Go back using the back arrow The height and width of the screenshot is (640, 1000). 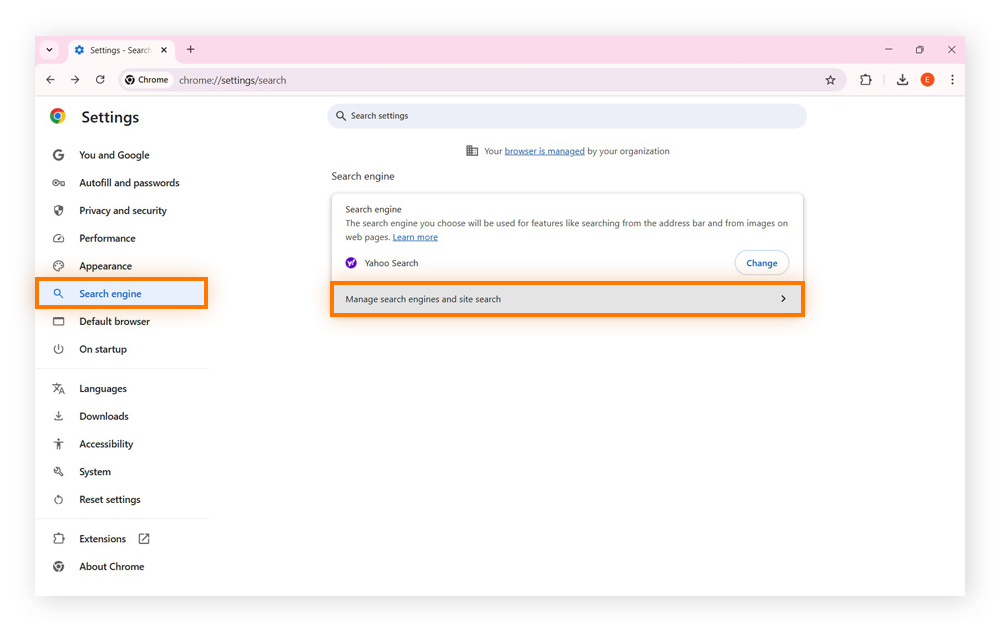pyautogui.click(x=50, y=79)
